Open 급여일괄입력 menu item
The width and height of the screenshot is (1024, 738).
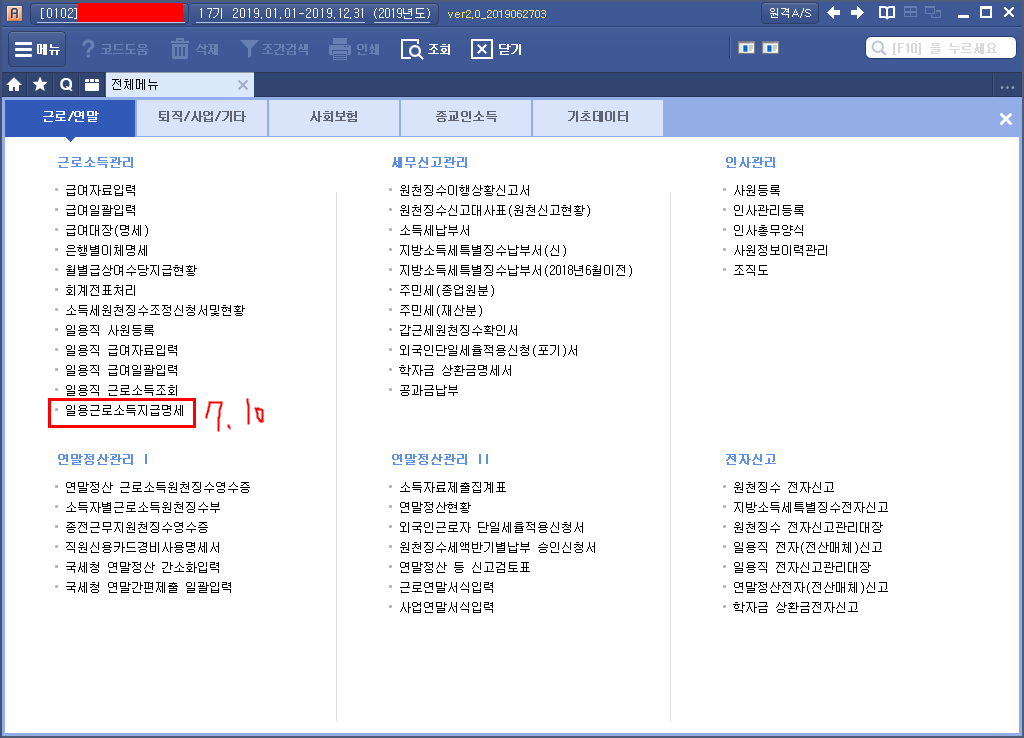pos(101,210)
